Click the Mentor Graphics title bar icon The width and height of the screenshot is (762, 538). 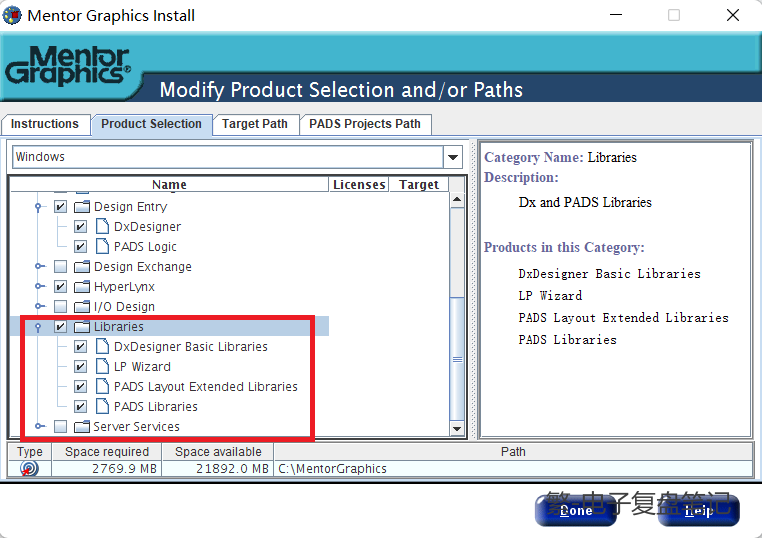tap(12, 15)
